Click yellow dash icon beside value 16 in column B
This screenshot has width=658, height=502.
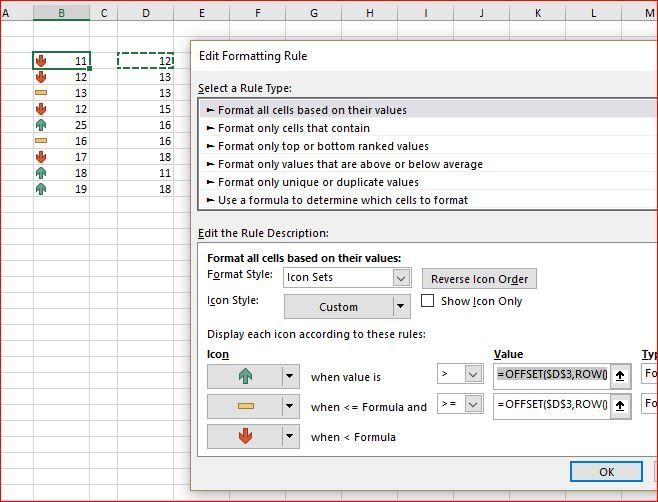41,141
